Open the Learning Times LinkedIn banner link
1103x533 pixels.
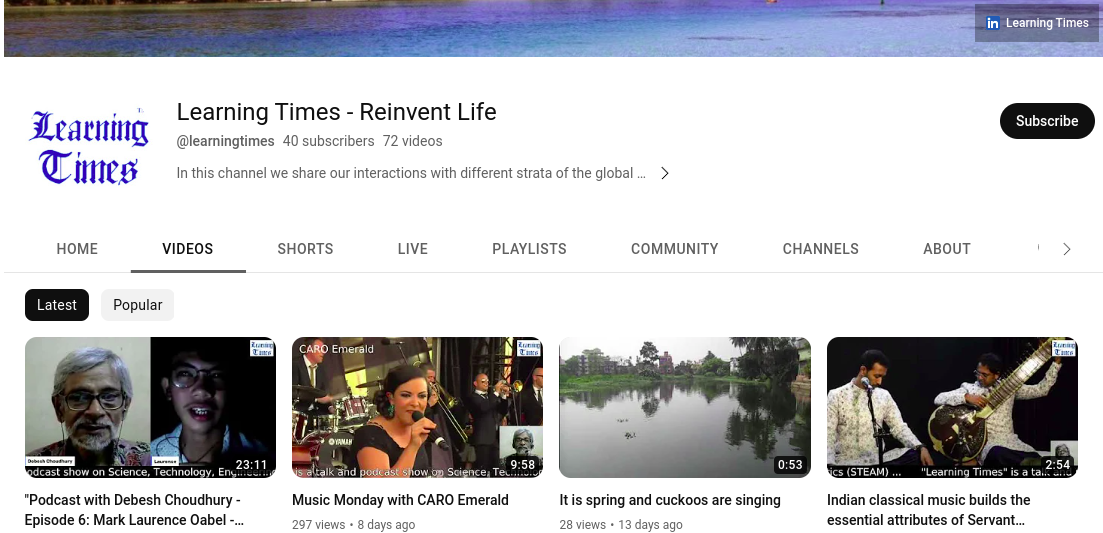[x=1036, y=23]
